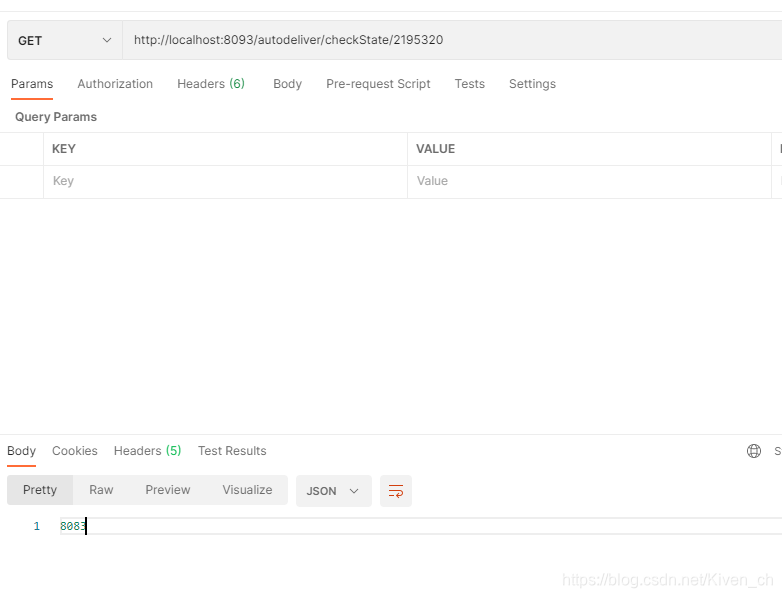Click the KEY column header
Screen dimensions: 782x598
pos(64,149)
